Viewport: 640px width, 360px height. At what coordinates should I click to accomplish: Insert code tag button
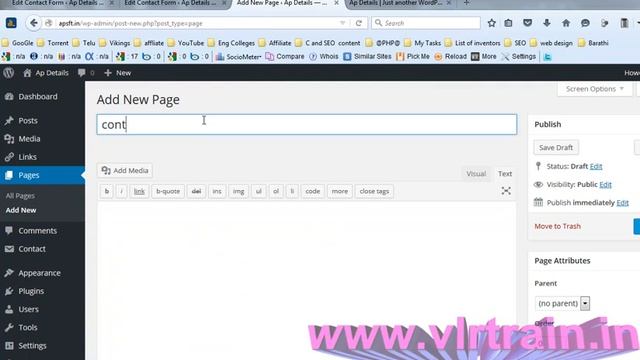(x=313, y=191)
